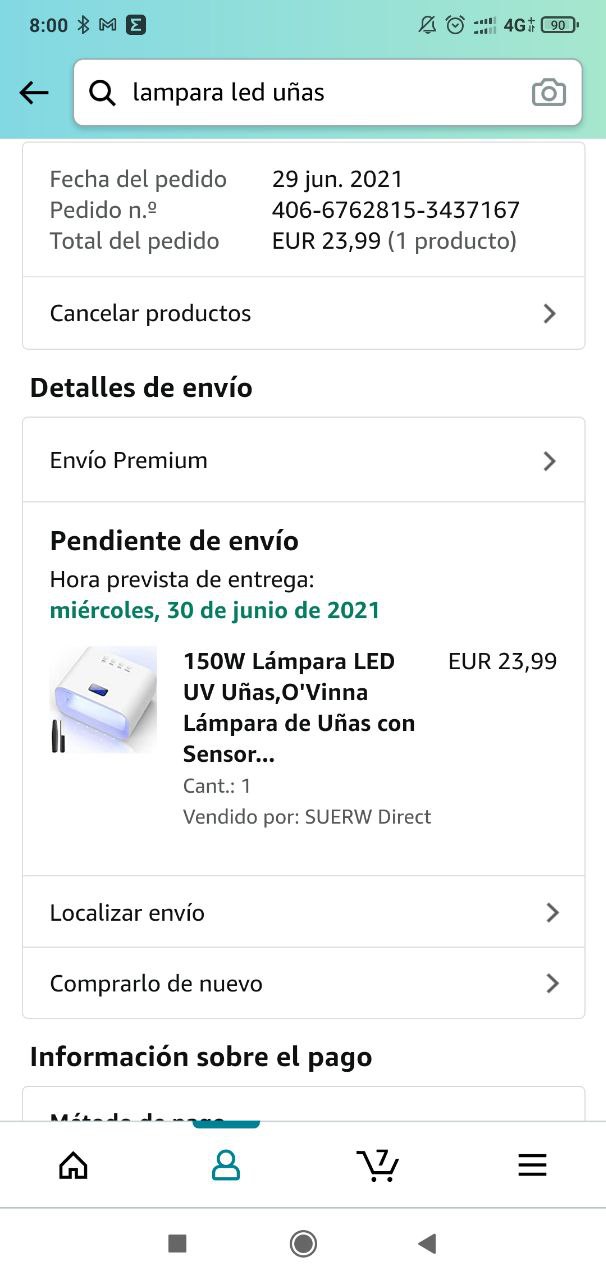The image size is (606, 1280).
Task: Select Cancelar productos row
Action: pos(150,313)
